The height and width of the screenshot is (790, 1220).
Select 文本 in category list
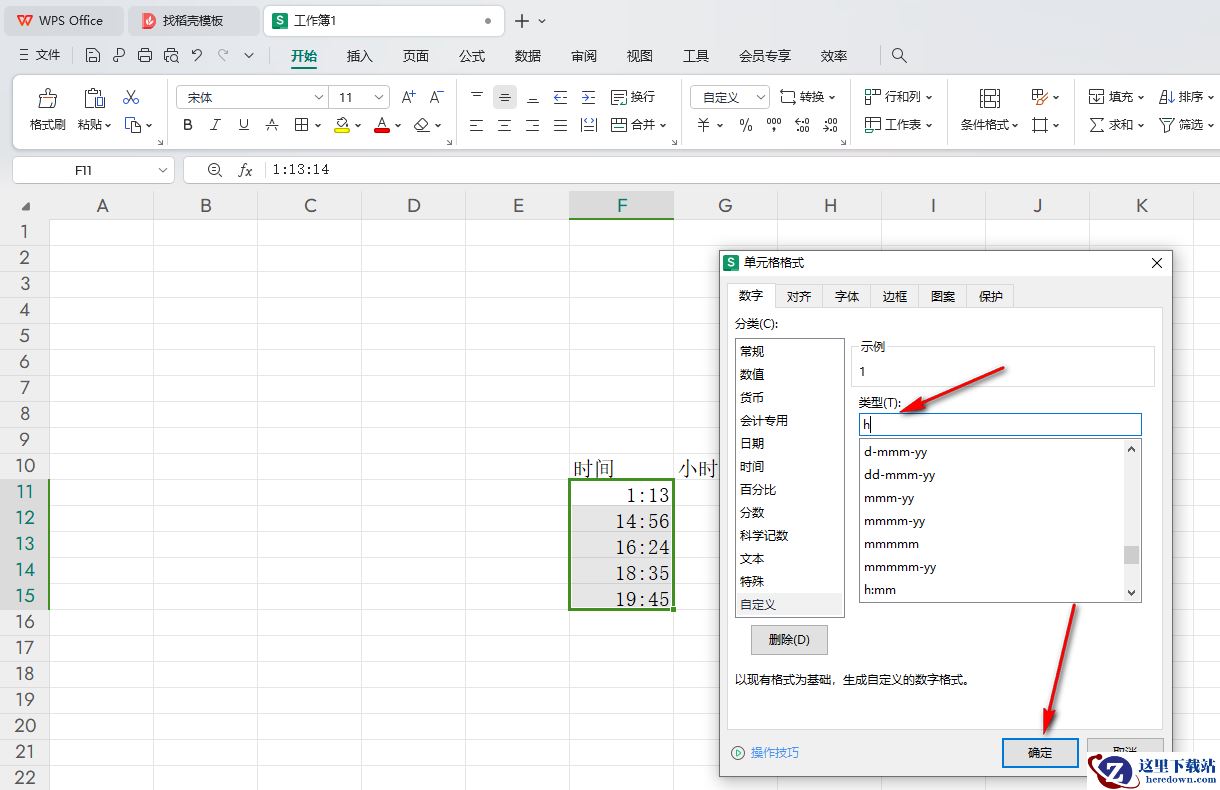[789, 558]
